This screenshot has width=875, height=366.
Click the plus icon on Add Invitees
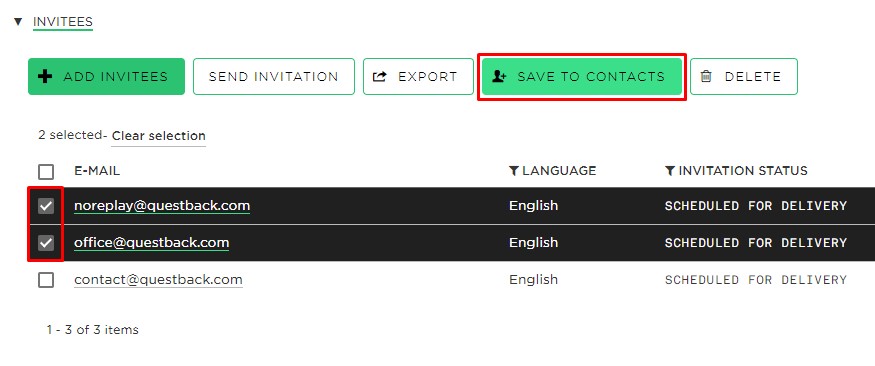(x=45, y=76)
